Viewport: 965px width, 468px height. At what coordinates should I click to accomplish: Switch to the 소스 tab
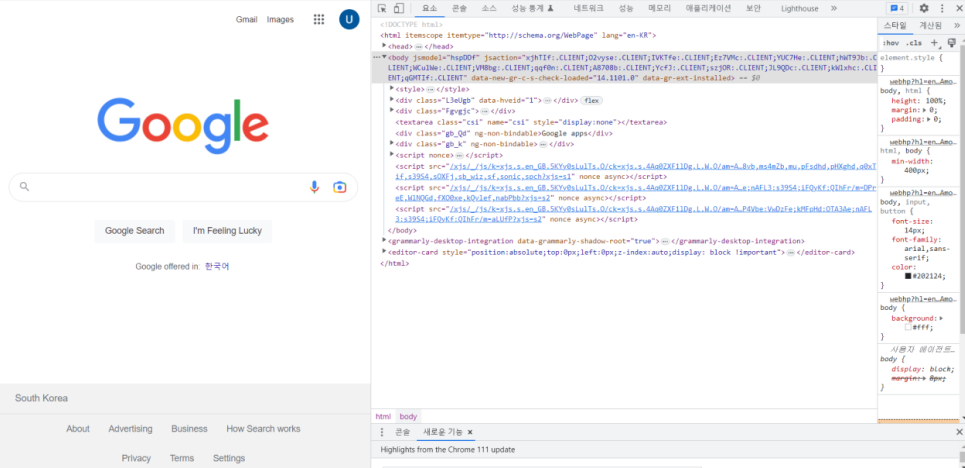pos(489,9)
